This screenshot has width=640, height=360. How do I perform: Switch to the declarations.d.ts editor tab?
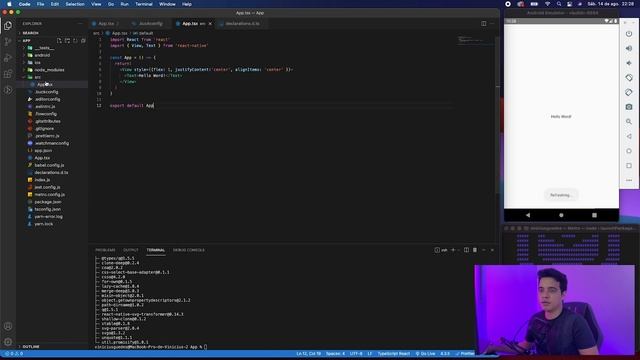pos(242,24)
